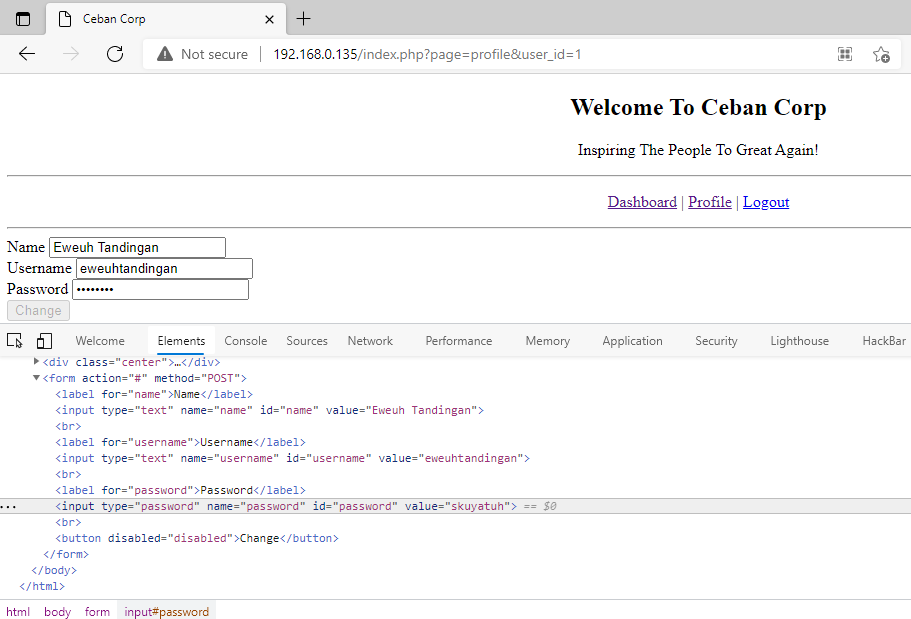Refresh the current page
The image size is (911, 619).
point(115,54)
